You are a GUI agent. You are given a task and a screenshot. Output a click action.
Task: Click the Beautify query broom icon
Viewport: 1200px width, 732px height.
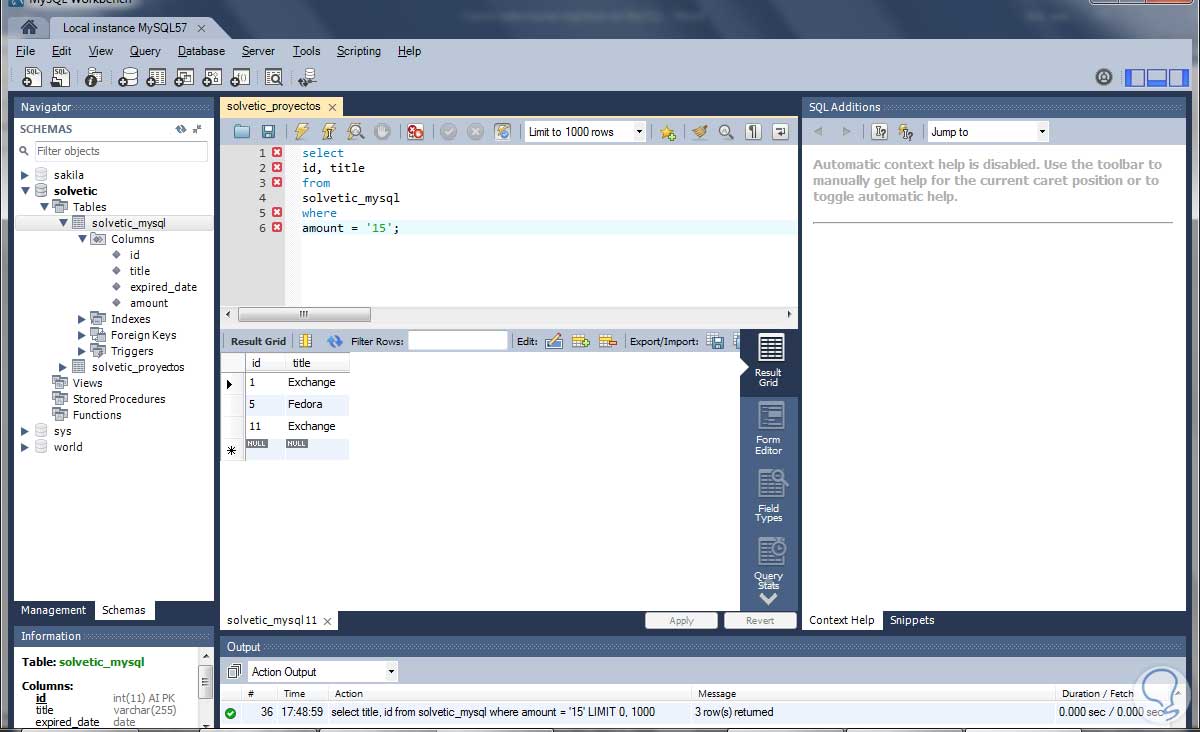pyautogui.click(x=699, y=132)
